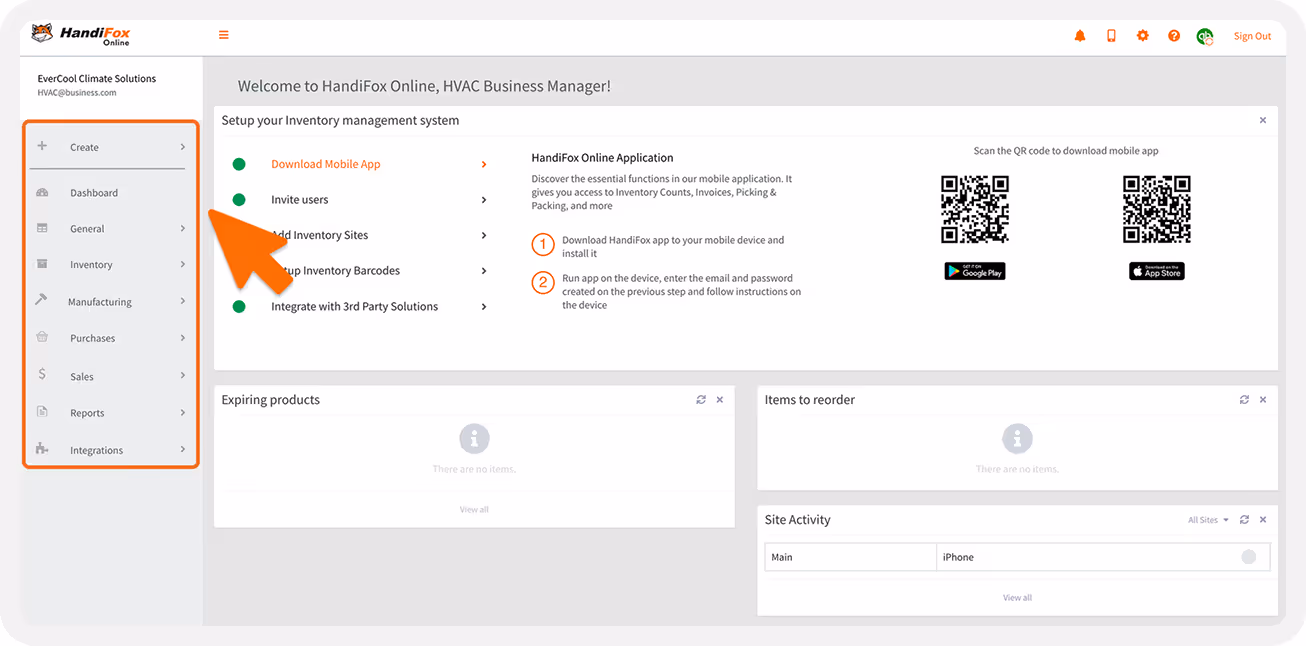The height and width of the screenshot is (646, 1306).
Task: Close the Expiring products widget
Action: tap(720, 400)
